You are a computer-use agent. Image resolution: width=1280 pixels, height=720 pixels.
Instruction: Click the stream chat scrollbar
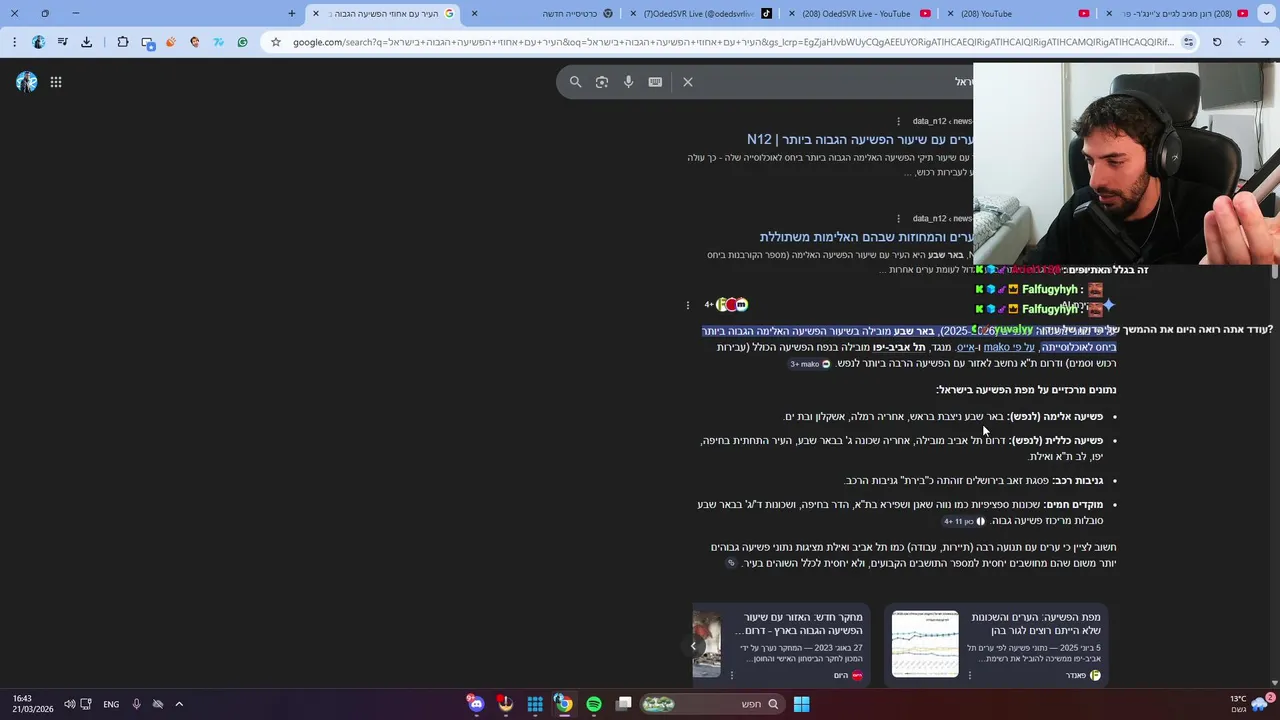(x=1275, y=271)
